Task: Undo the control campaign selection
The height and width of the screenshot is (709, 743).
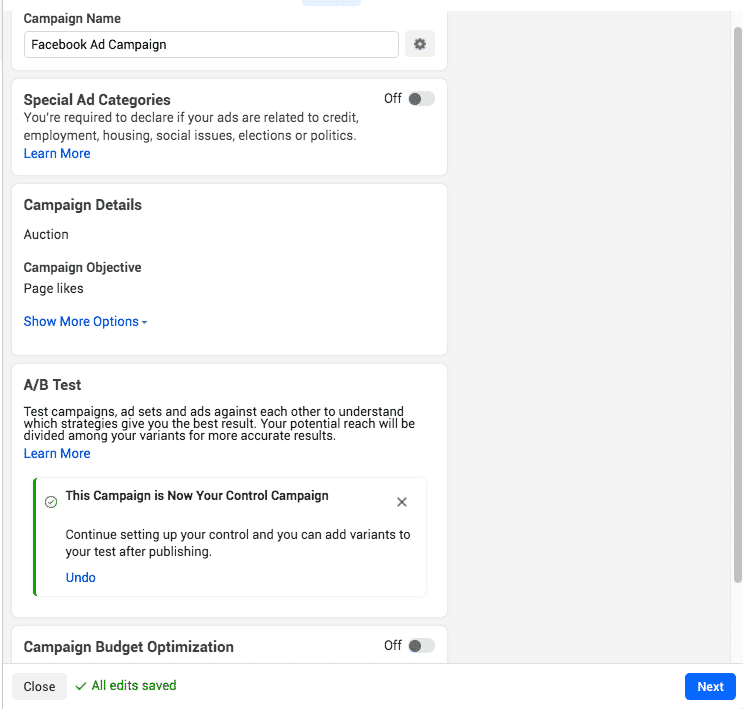Action: point(81,578)
